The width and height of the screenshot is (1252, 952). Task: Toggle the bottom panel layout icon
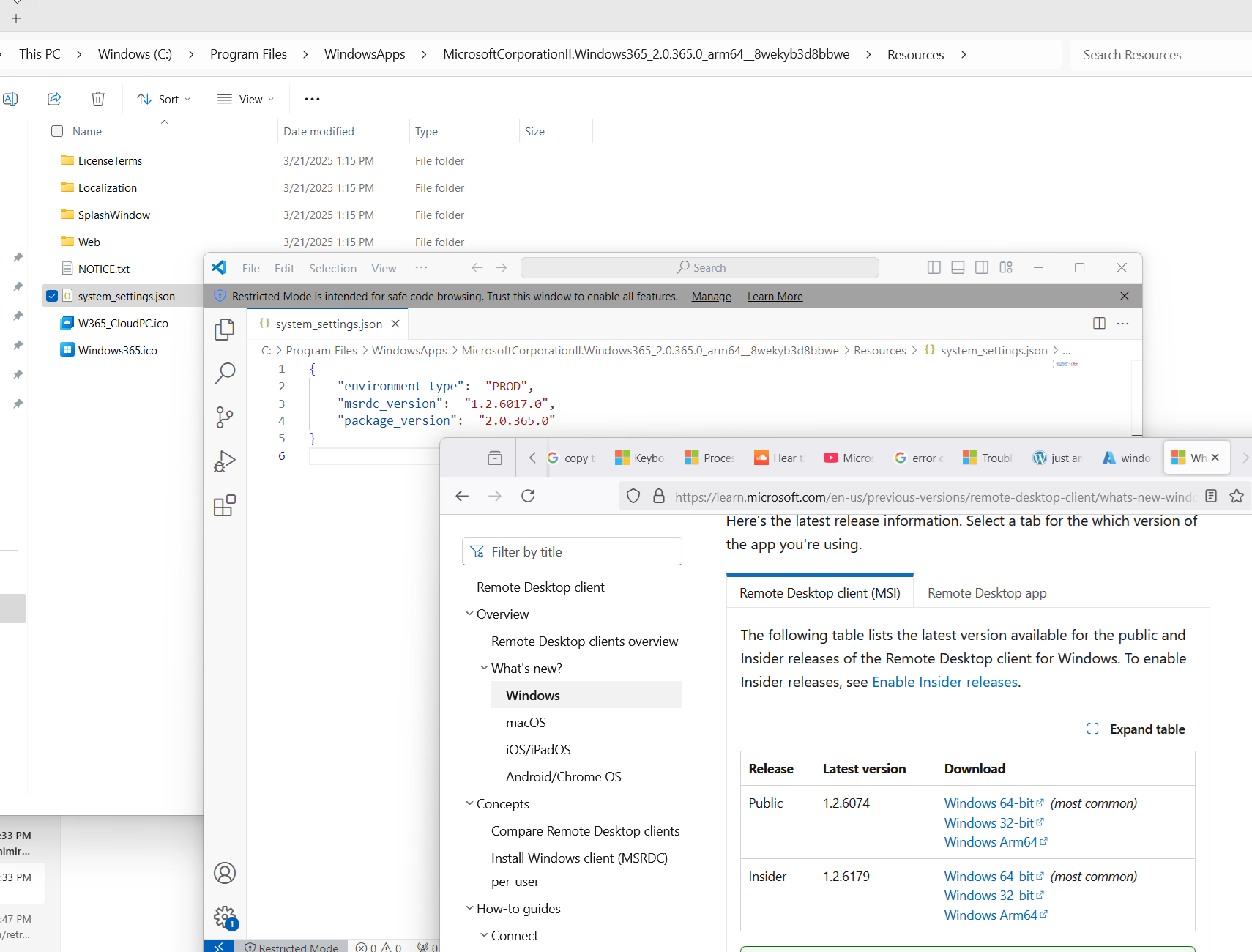(x=958, y=267)
